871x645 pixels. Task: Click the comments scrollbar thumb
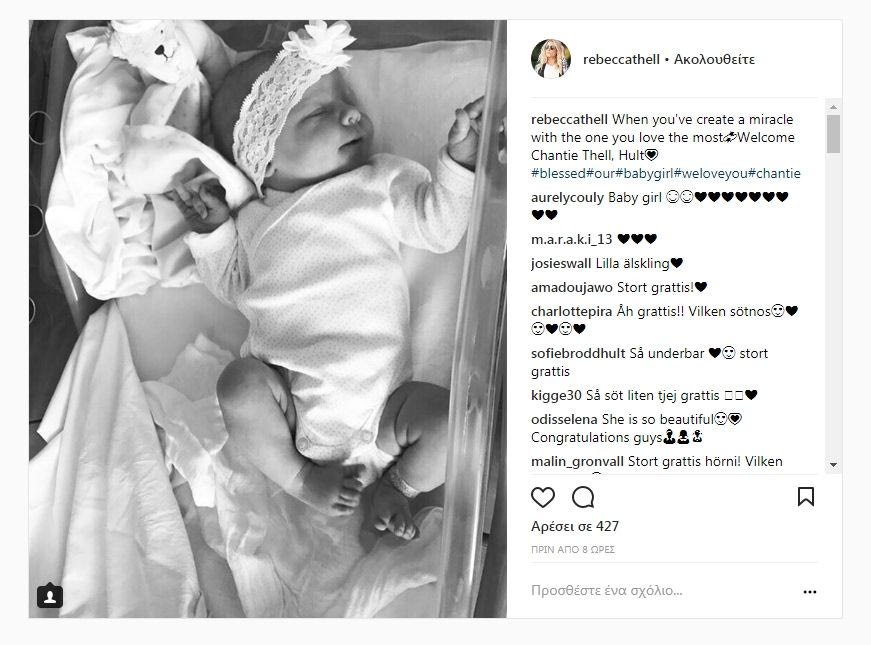(x=833, y=134)
